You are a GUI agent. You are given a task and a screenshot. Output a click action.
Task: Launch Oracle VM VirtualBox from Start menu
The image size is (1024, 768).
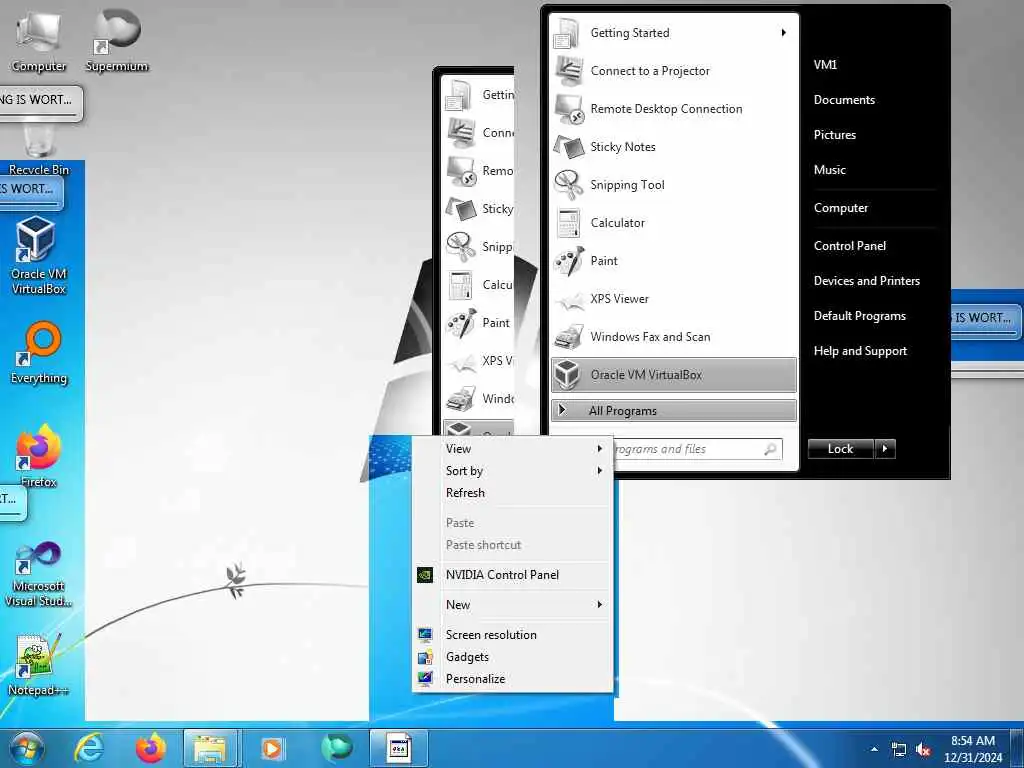click(x=674, y=374)
